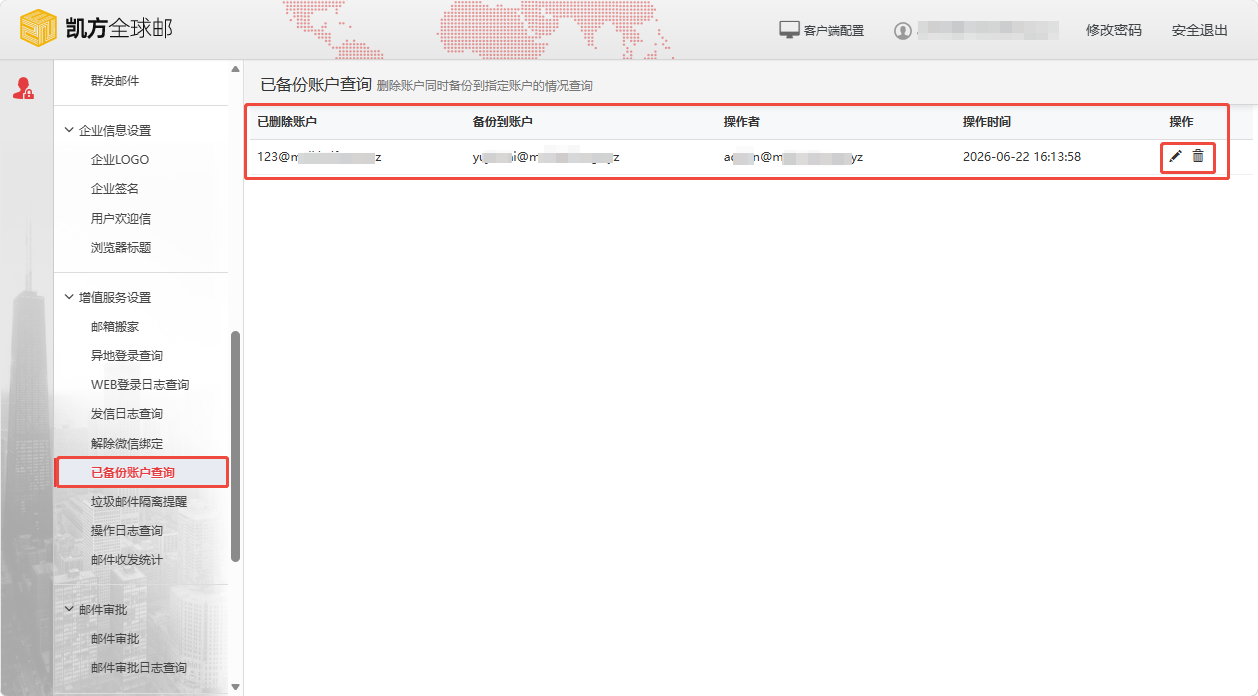
Task: Open 邮件审批日志查询
Action: (x=139, y=667)
